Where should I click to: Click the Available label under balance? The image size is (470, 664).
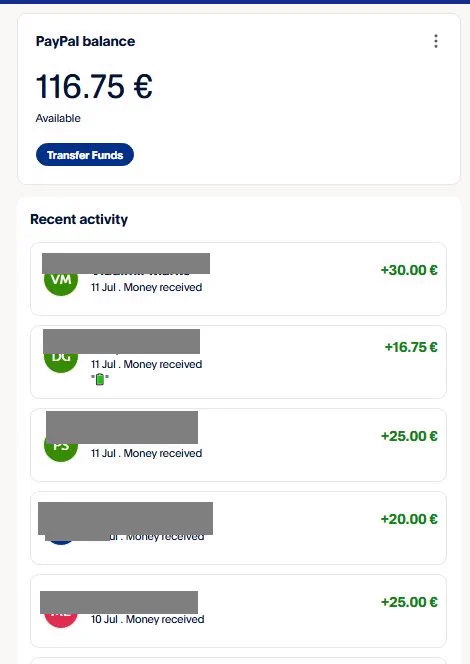click(58, 118)
